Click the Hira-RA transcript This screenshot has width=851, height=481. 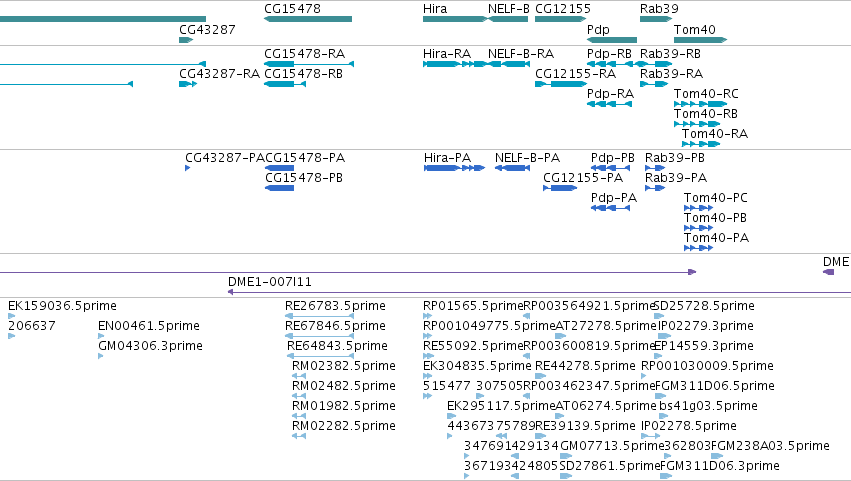click(455, 64)
